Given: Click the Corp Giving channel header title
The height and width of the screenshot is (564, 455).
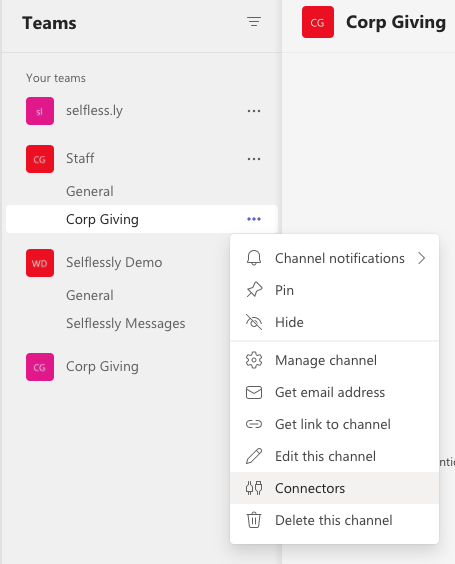Looking at the screenshot, I should pyautogui.click(x=396, y=22).
